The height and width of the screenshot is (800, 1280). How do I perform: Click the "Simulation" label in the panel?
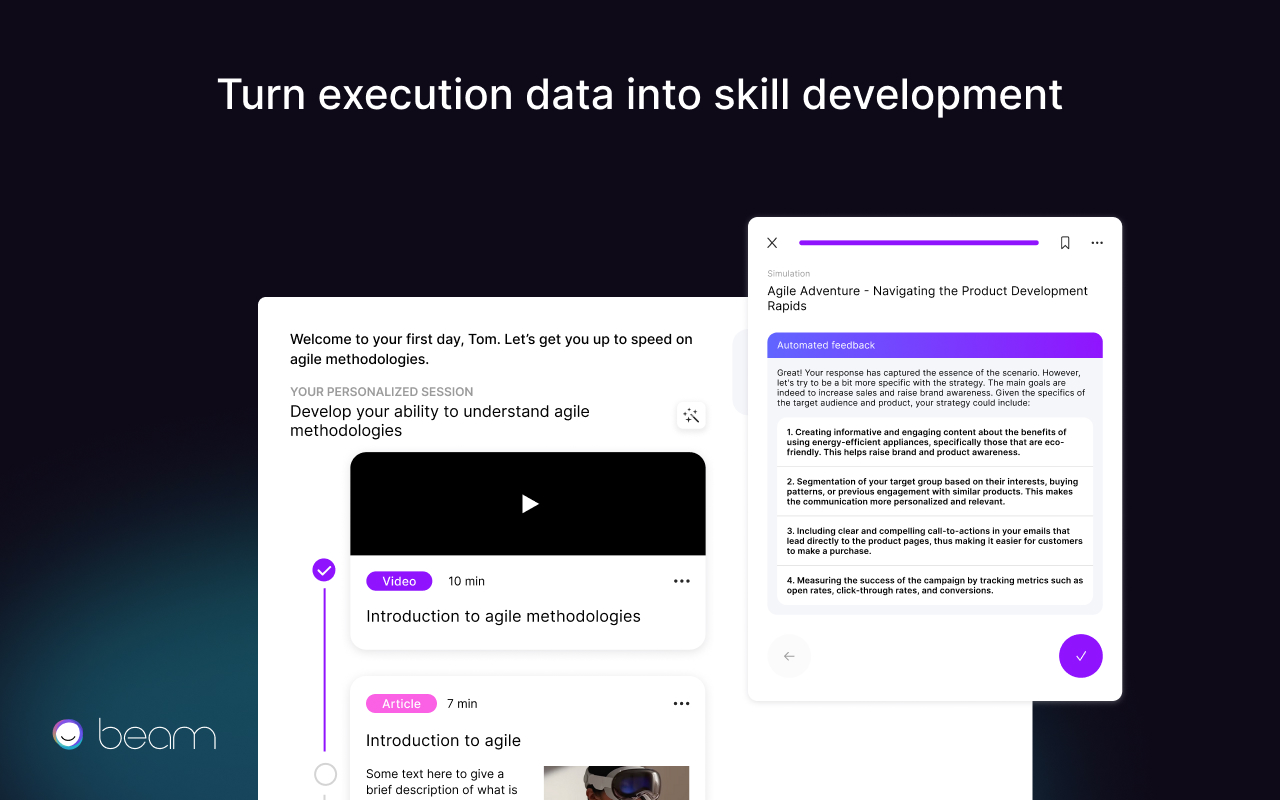789,273
